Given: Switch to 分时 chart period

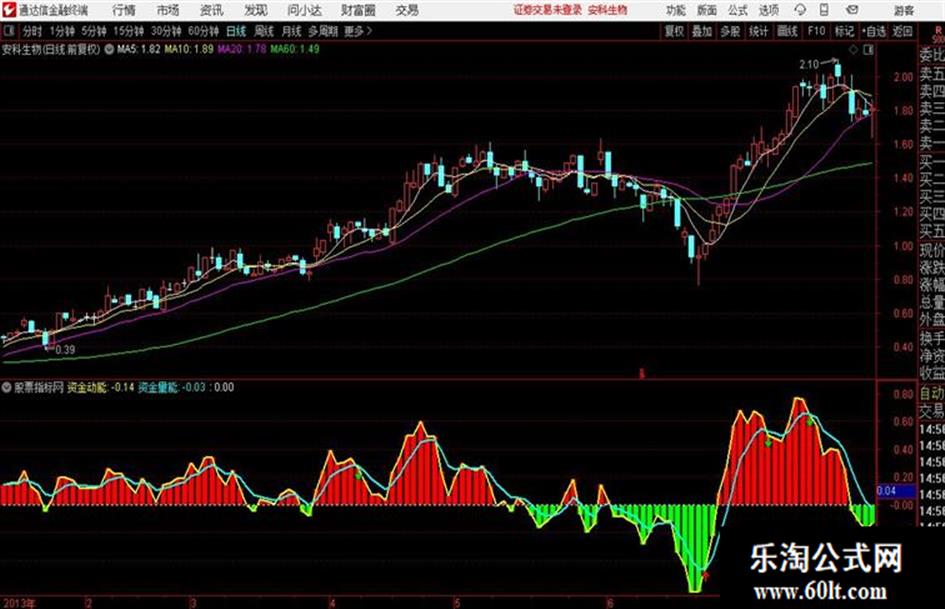Looking at the screenshot, I should 32,31.
